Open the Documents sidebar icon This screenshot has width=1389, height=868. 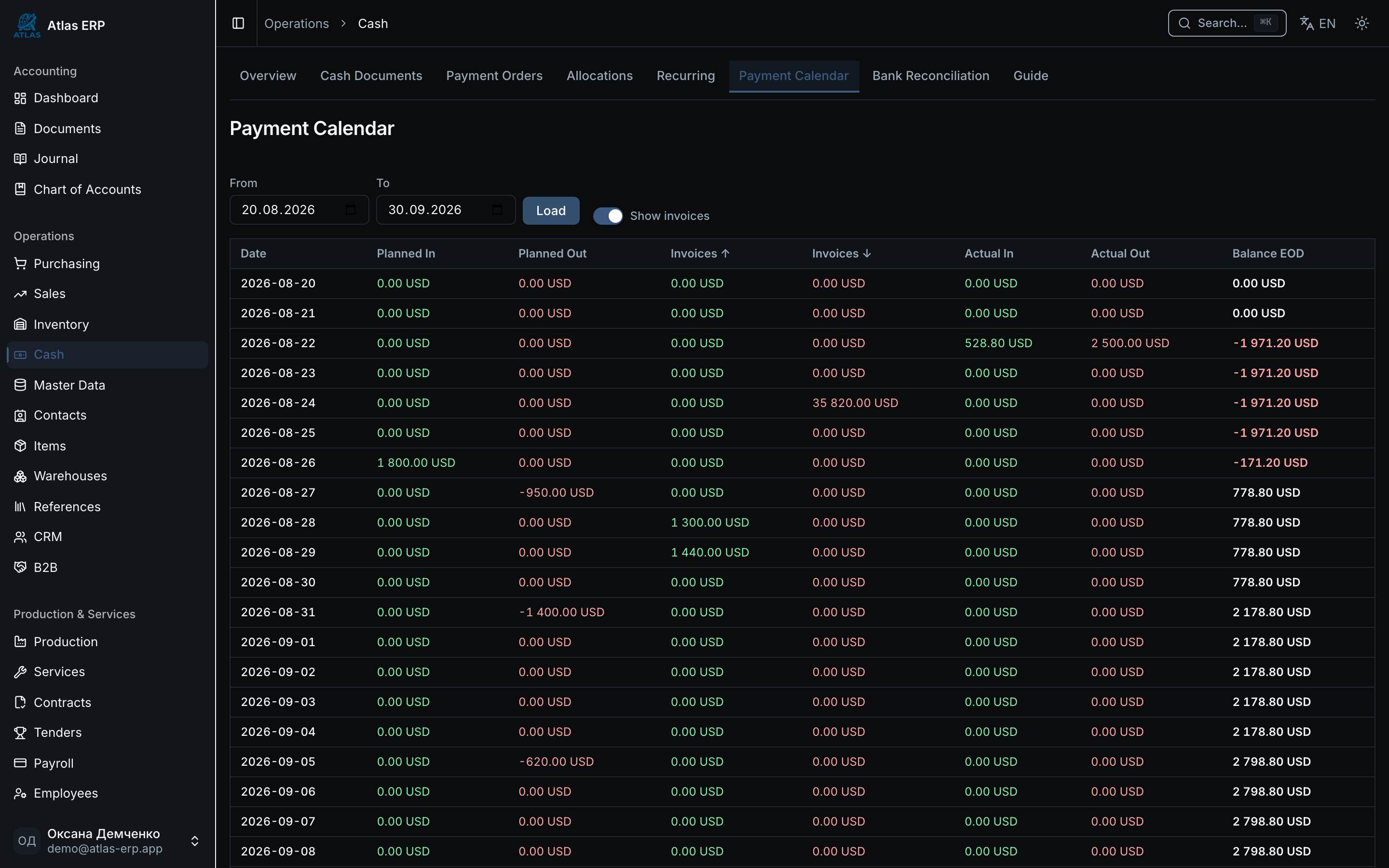pyautogui.click(x=20, y=129)
